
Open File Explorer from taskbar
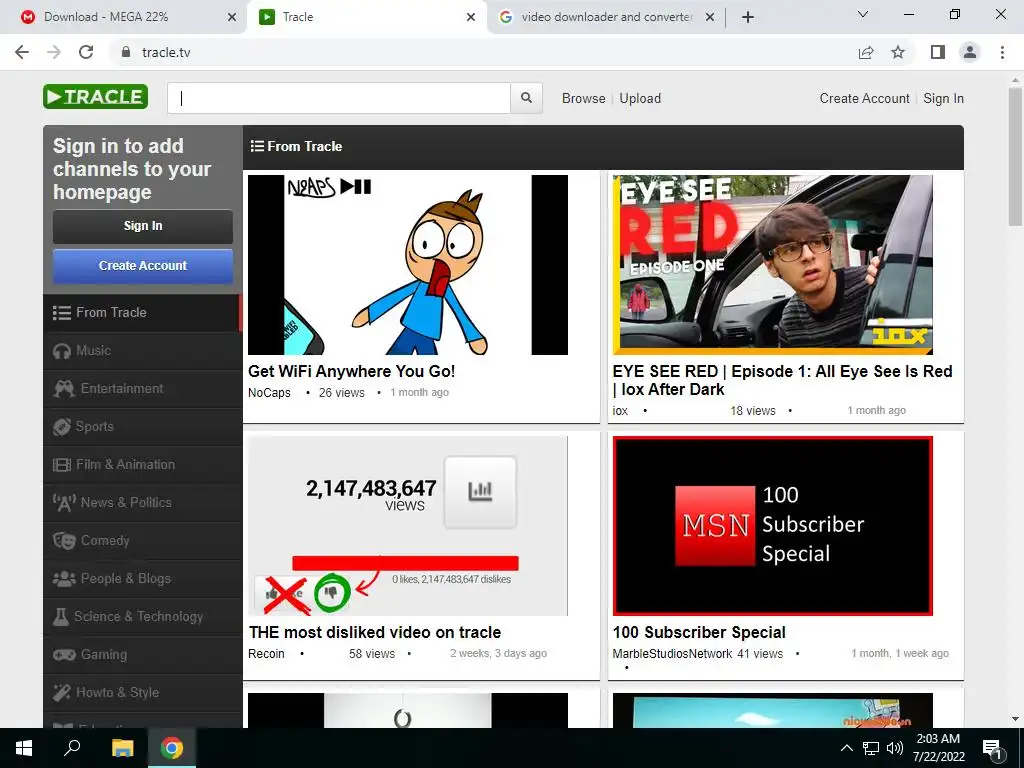tap(122, 748)
